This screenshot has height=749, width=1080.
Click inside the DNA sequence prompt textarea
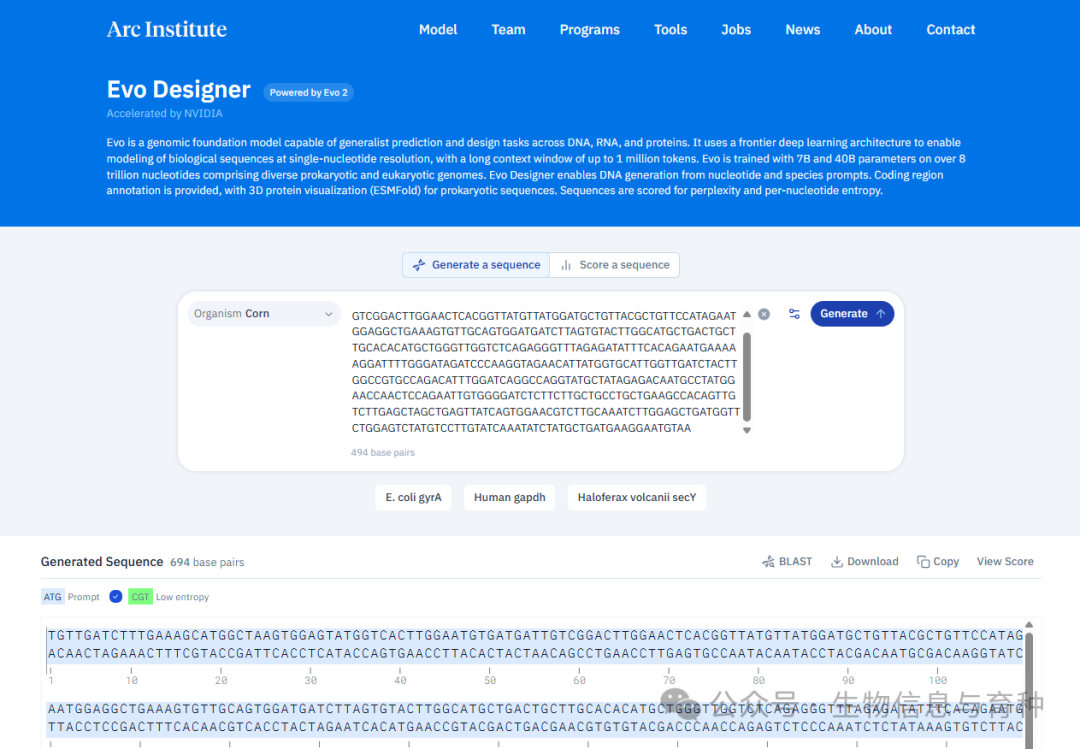pyautogui.click(x=544, y=372)
